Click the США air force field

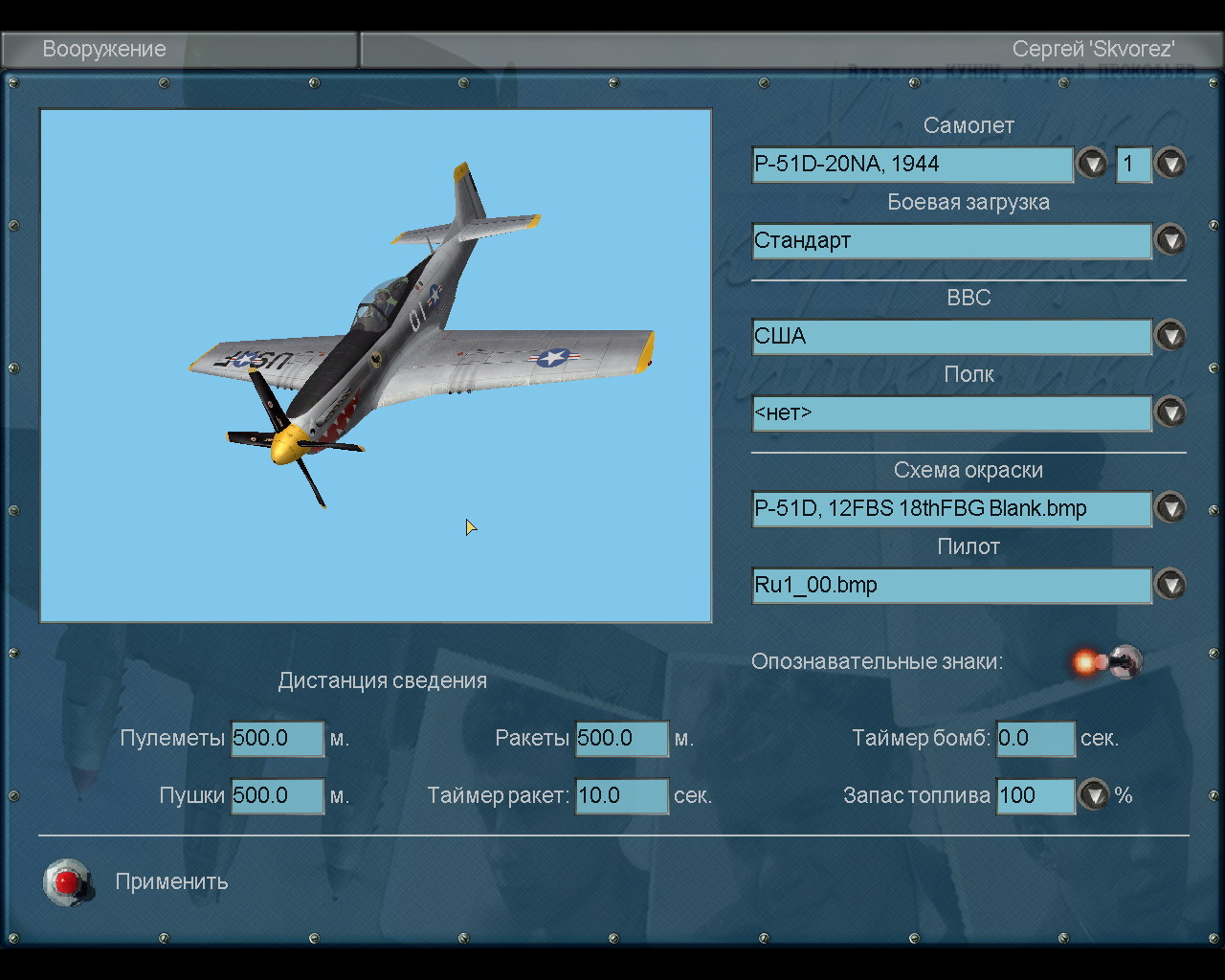click(x=951, y=336)
